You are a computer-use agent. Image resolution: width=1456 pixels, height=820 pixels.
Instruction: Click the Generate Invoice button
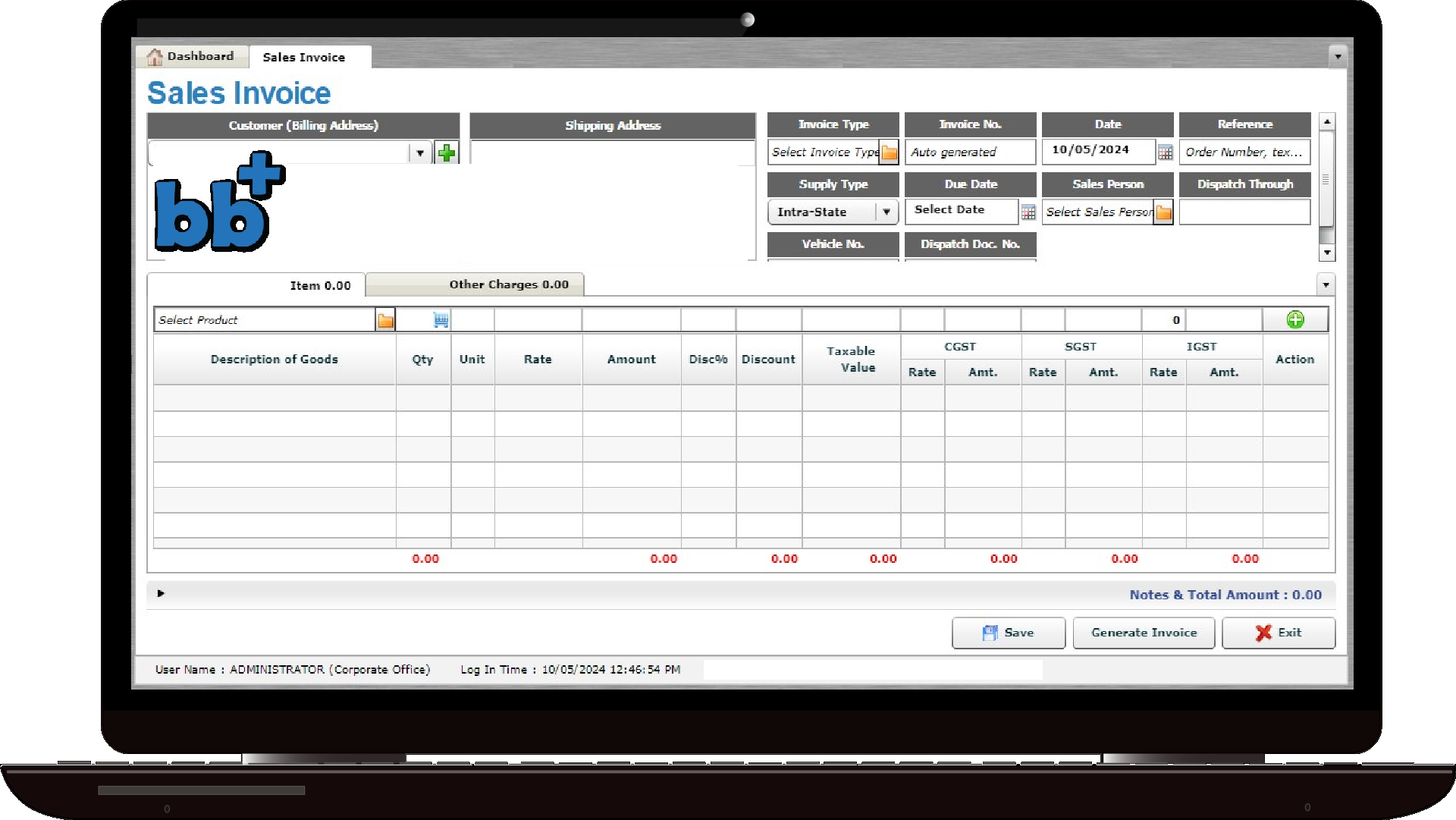click(x=1144, y=633)
